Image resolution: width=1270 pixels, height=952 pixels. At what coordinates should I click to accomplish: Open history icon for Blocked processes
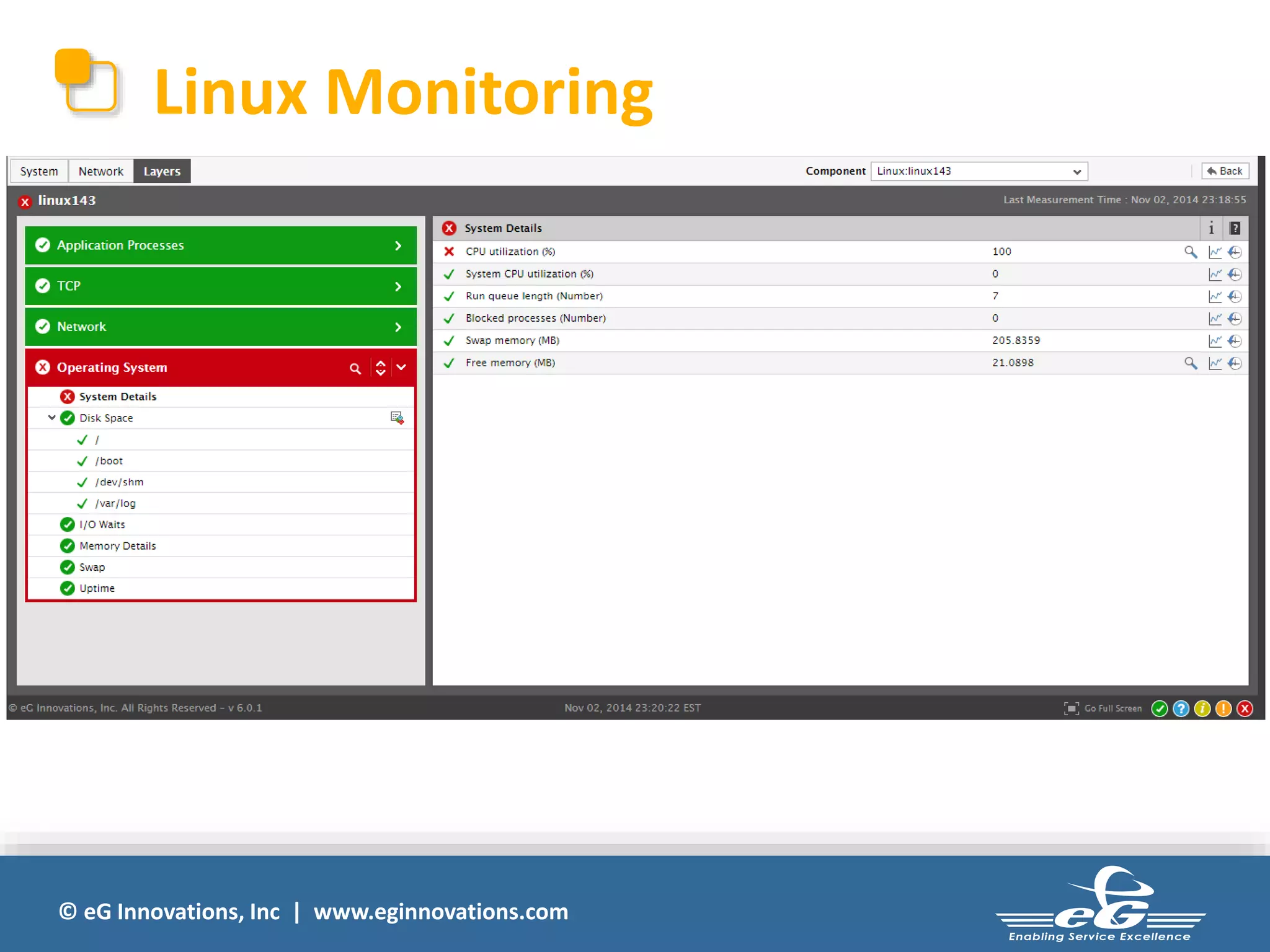coord(1235,319)
